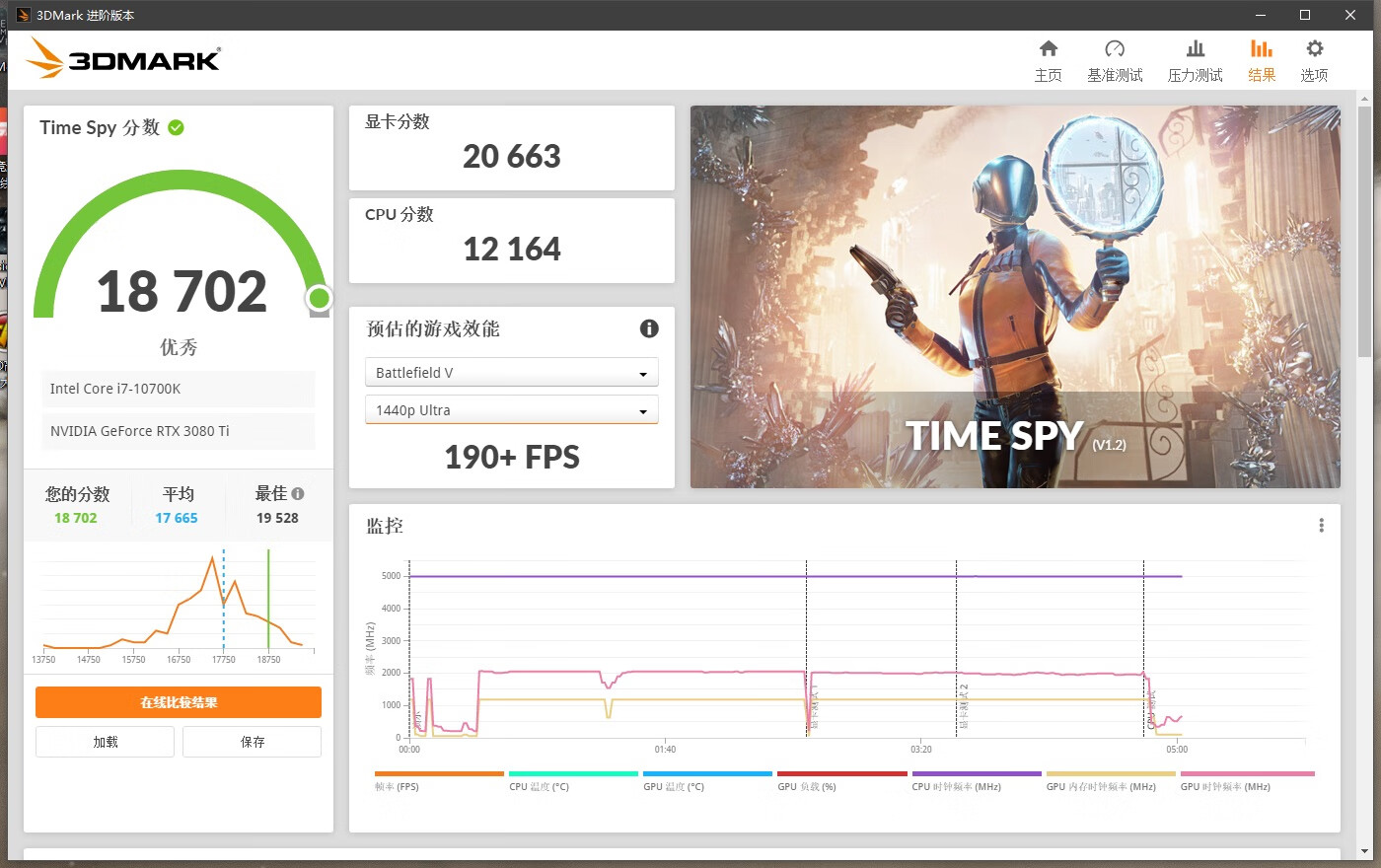Click green validation checkmark next to Time Spy 分数
Screen dimensions: 1381x868
[x=176, y=127]
